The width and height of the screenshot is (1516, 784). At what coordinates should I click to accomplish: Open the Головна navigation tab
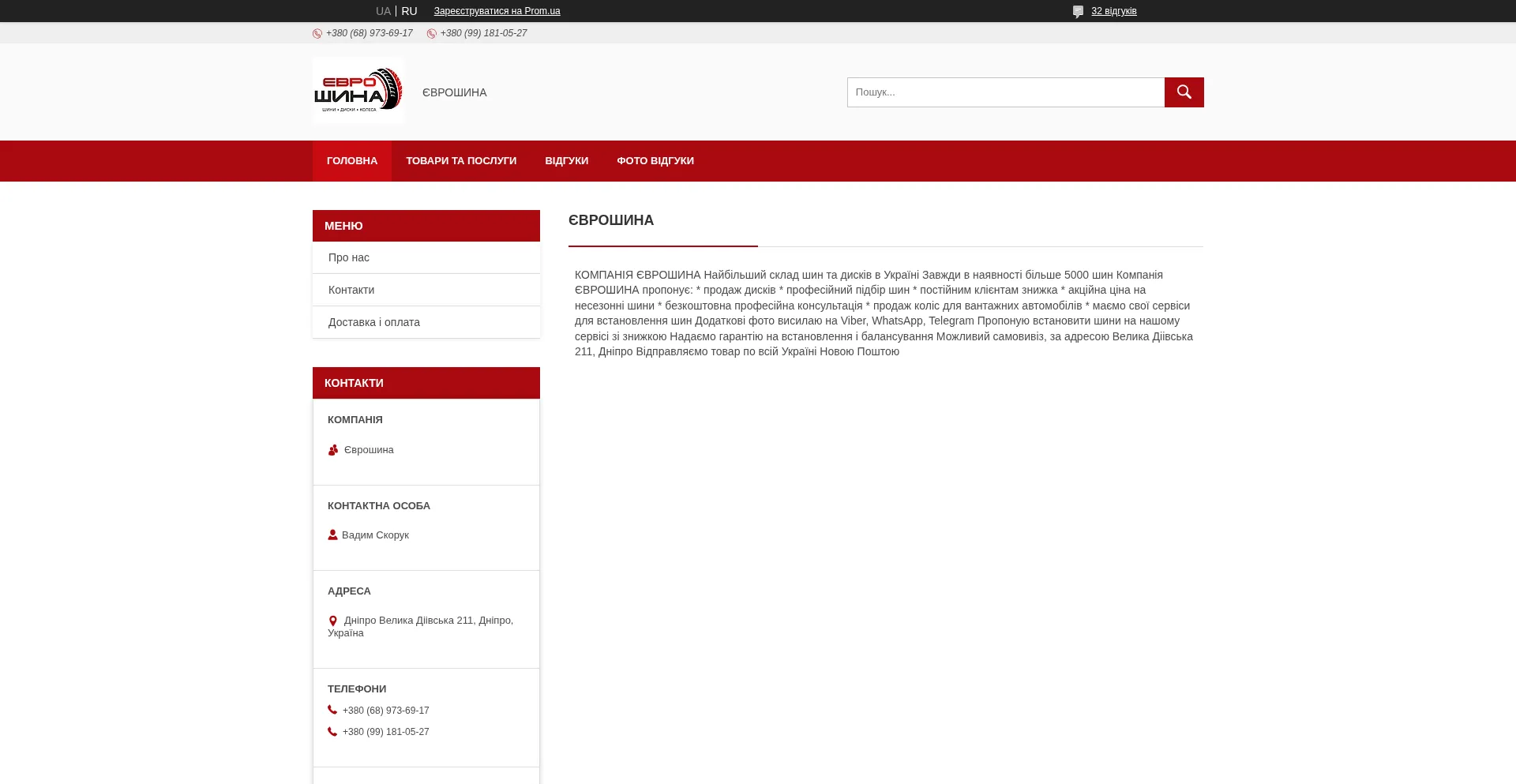point(352,161)
